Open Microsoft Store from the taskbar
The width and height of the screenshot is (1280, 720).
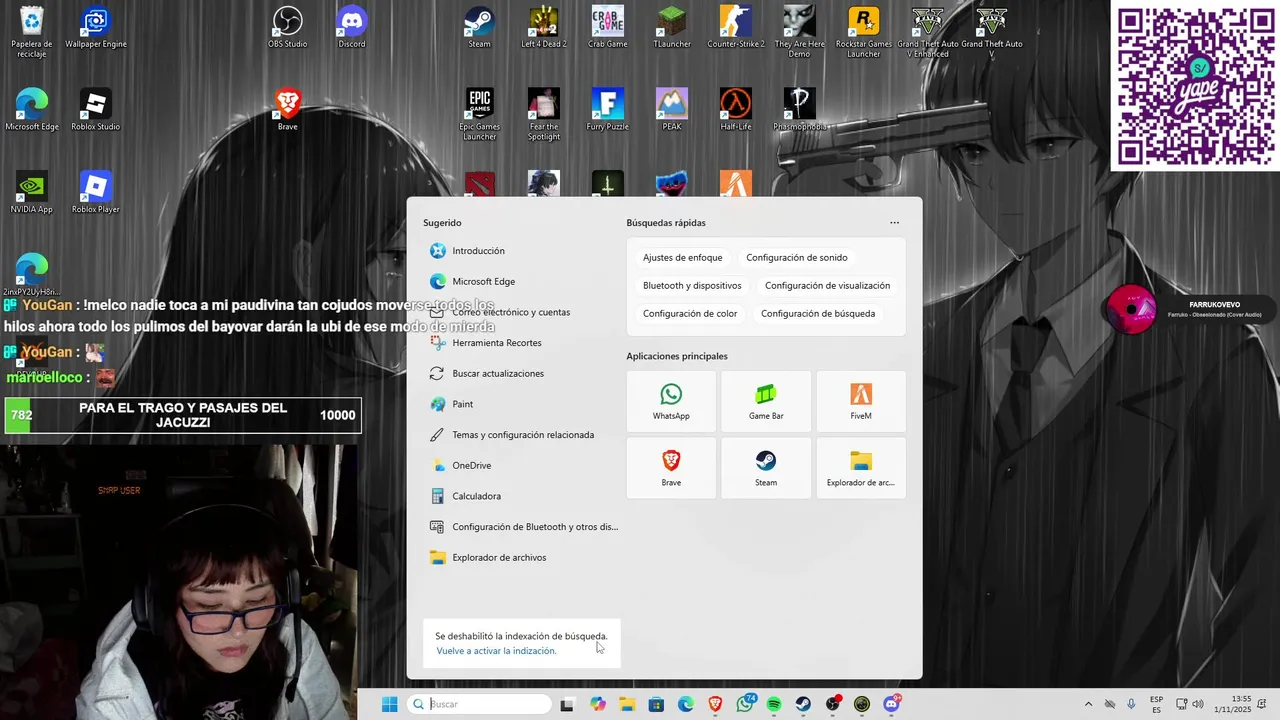point(656,704)
